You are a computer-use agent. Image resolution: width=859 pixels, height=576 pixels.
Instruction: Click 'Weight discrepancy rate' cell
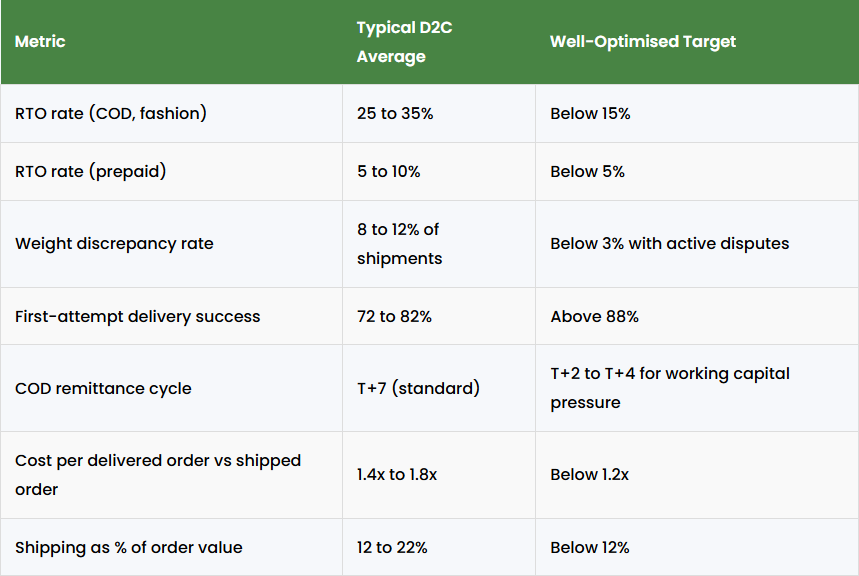(x=171, y=244)
